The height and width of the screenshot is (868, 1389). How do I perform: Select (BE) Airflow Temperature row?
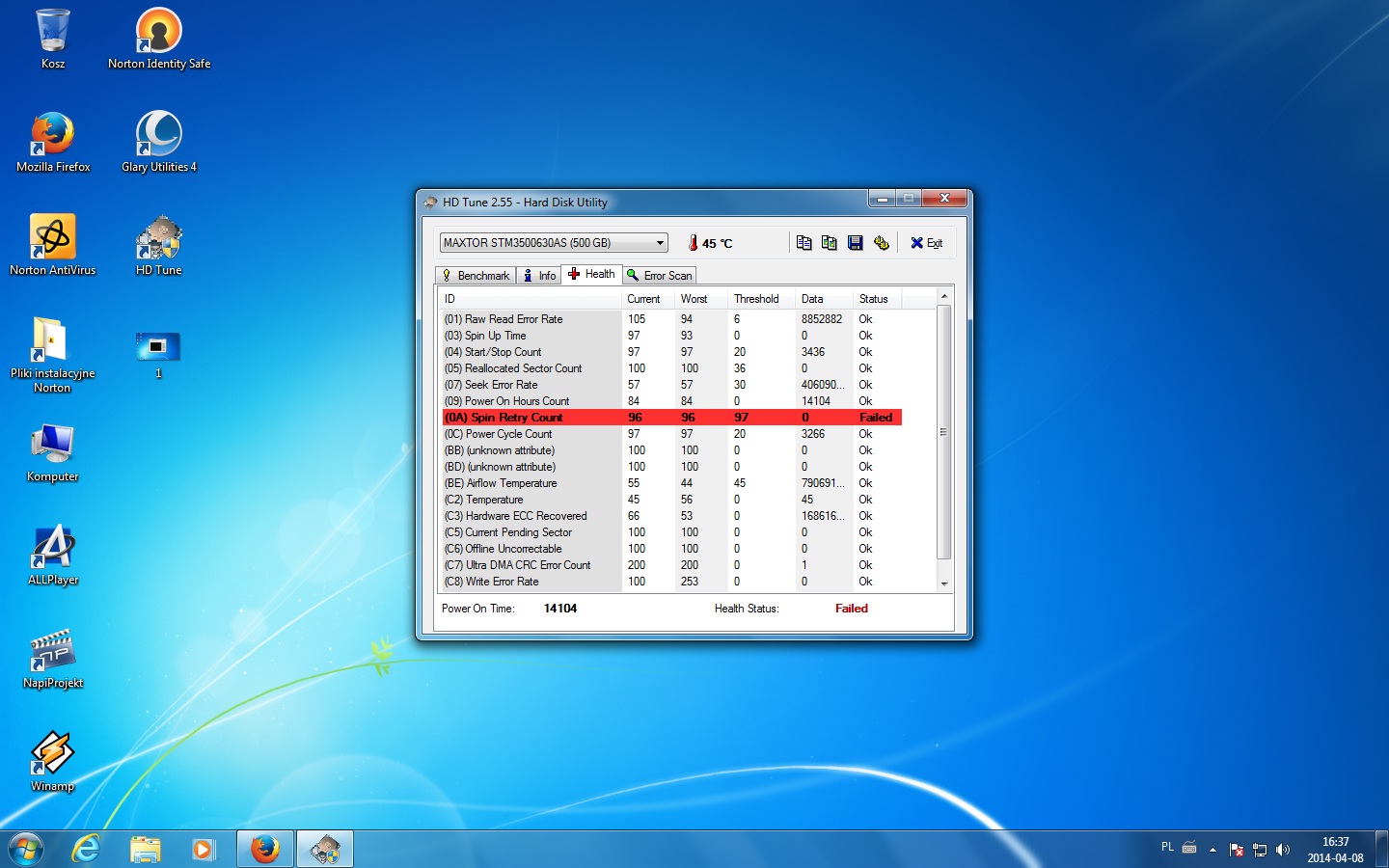pyautogui.click(x=671, y=483)
